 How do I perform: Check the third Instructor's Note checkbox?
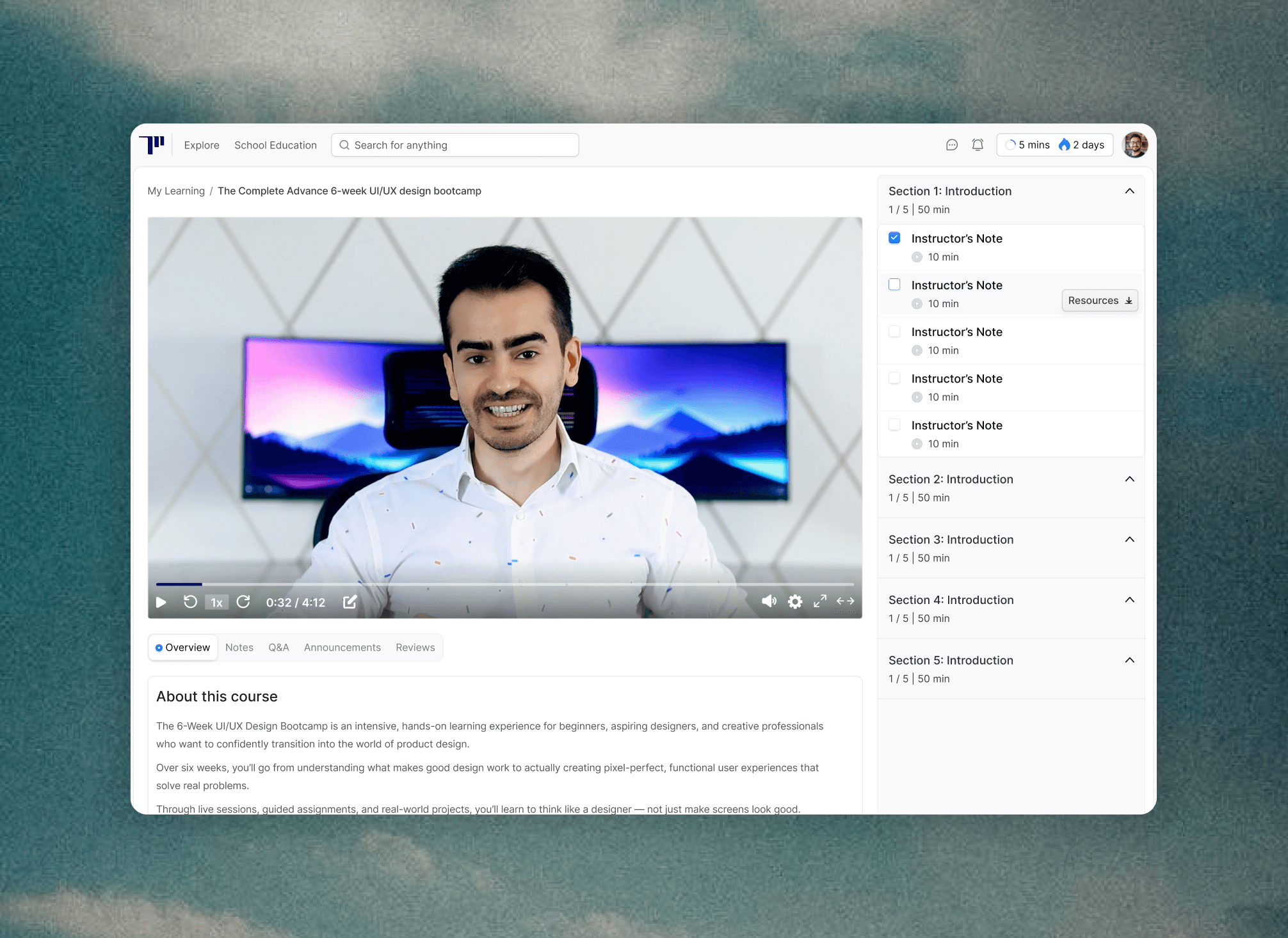pyautogui.click(x=894, y=331)
